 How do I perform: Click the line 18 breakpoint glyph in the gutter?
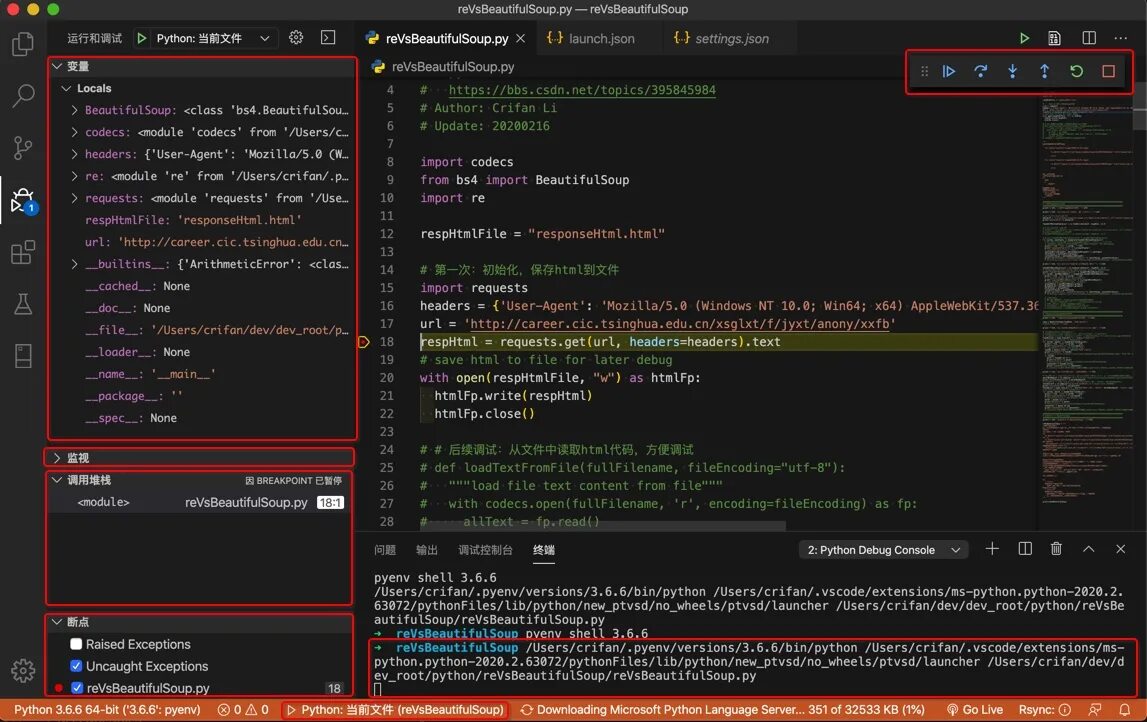click(x=364, y=342)
